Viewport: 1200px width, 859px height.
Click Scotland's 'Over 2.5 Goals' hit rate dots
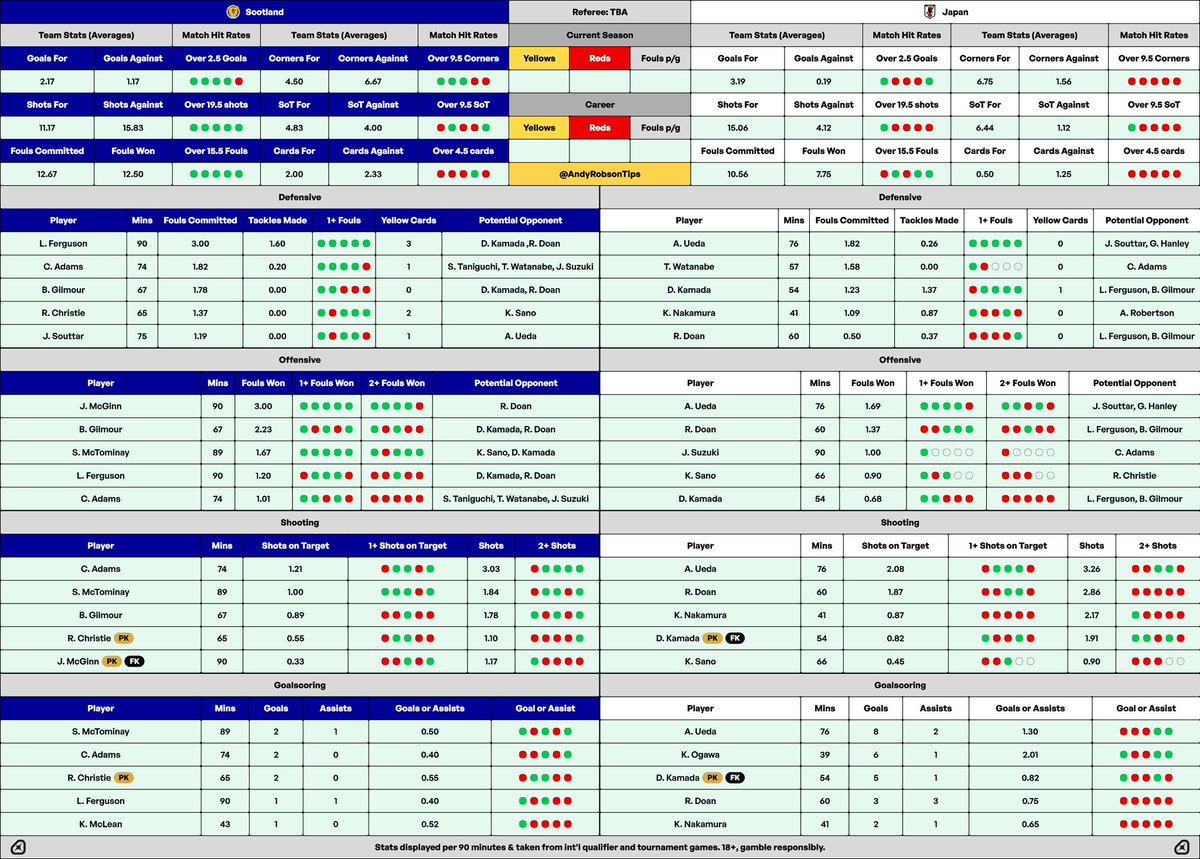[x=216, y=81]
